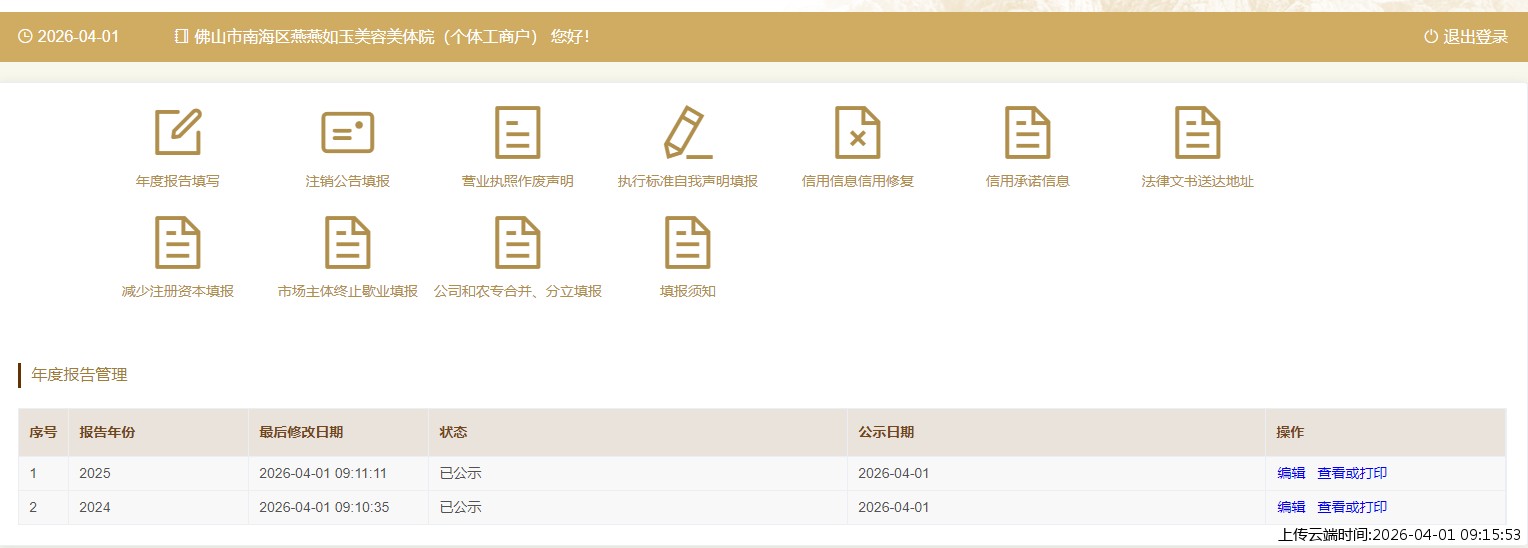Screen dimensions: 1528x548
Task: Open the 市场主体终止歇业填报 icon
Action: coord(347,243)
